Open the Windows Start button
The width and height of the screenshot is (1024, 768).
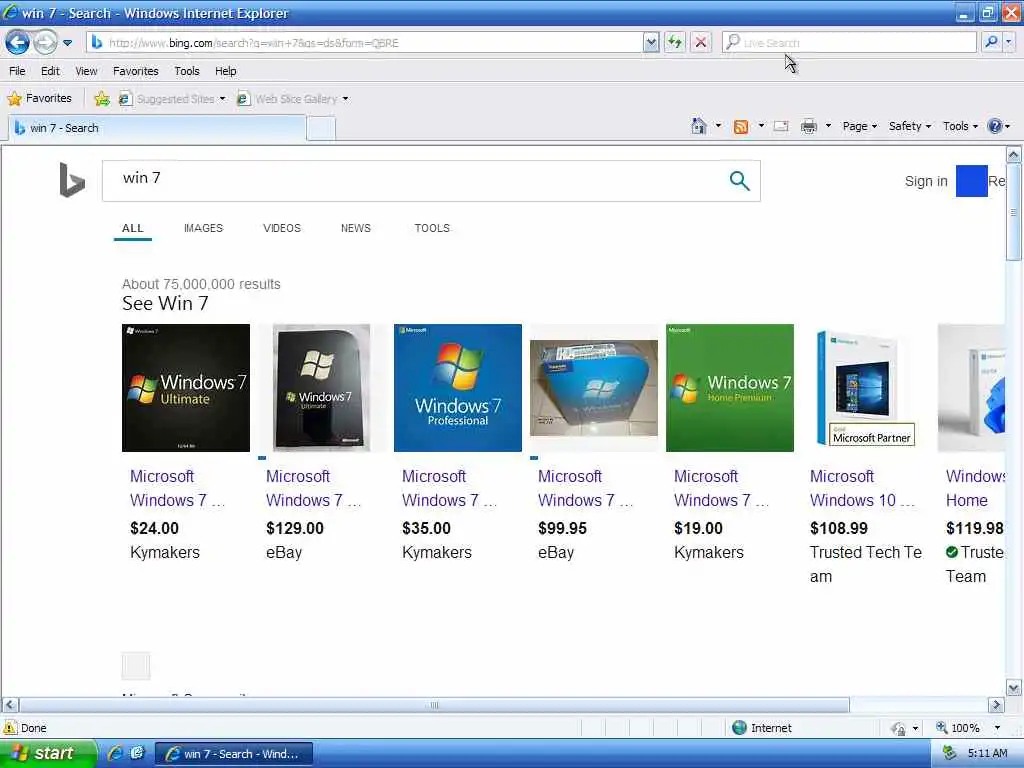48,753
